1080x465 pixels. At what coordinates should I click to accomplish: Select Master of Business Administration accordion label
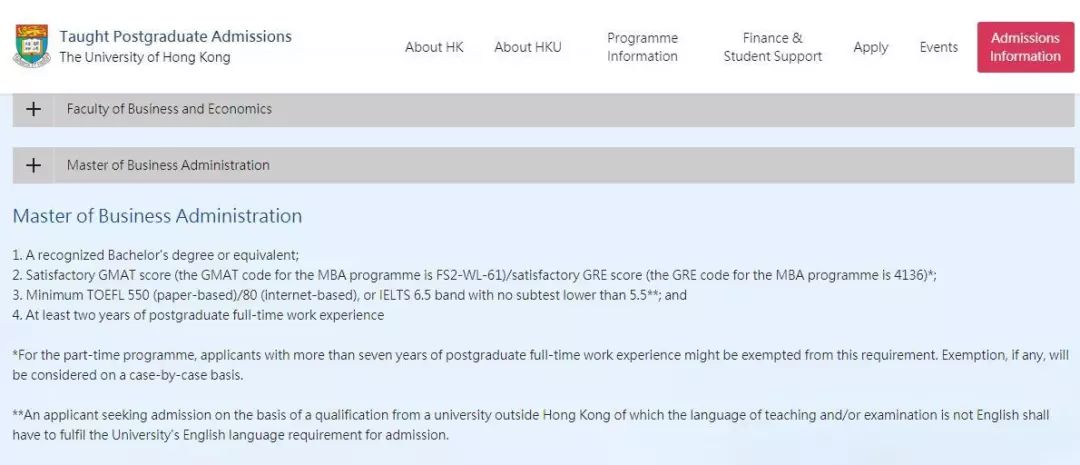click(168, 165)
